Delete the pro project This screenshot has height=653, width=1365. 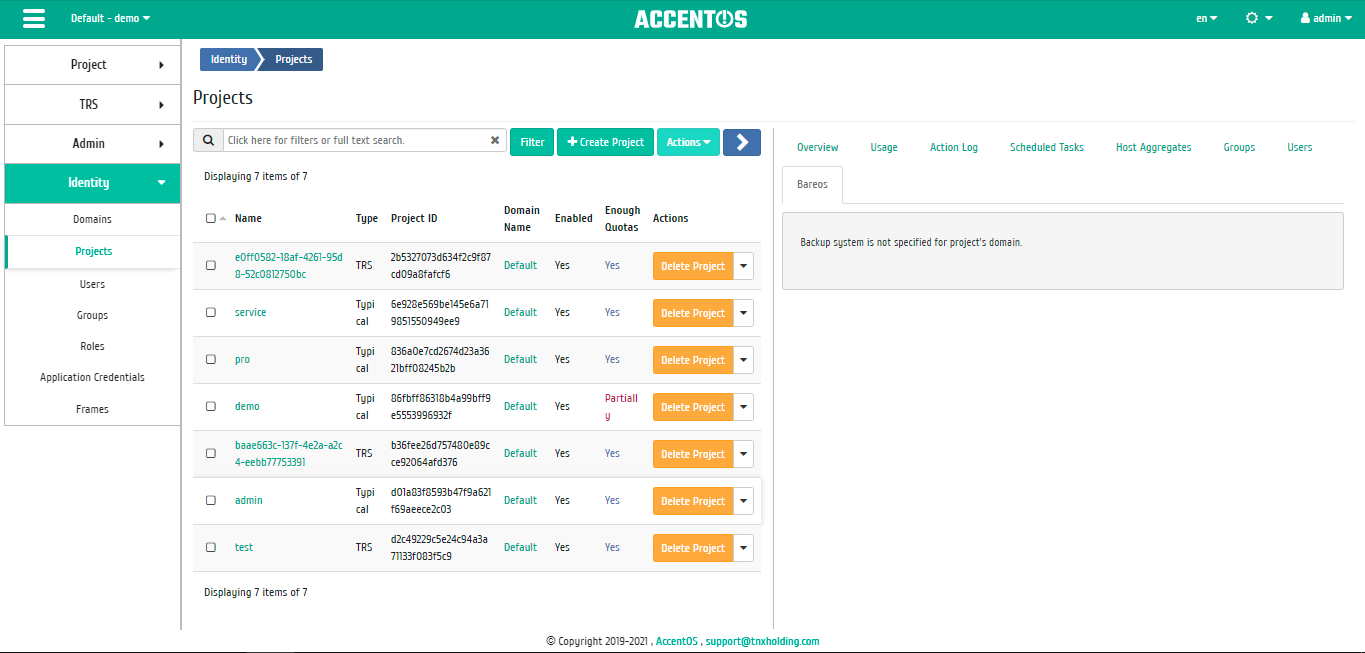(x=693, y=360)
